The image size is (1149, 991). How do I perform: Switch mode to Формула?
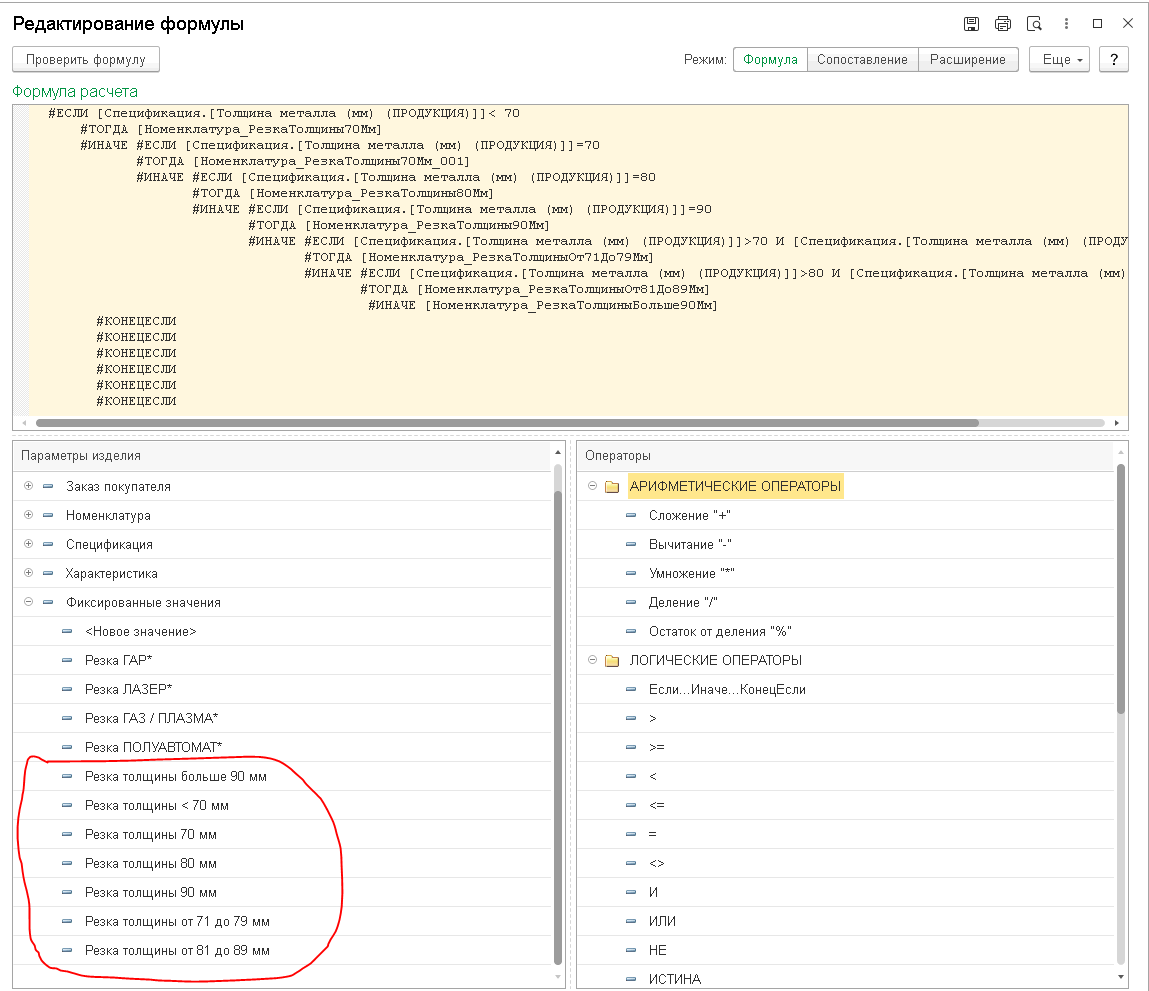(770, 60)
